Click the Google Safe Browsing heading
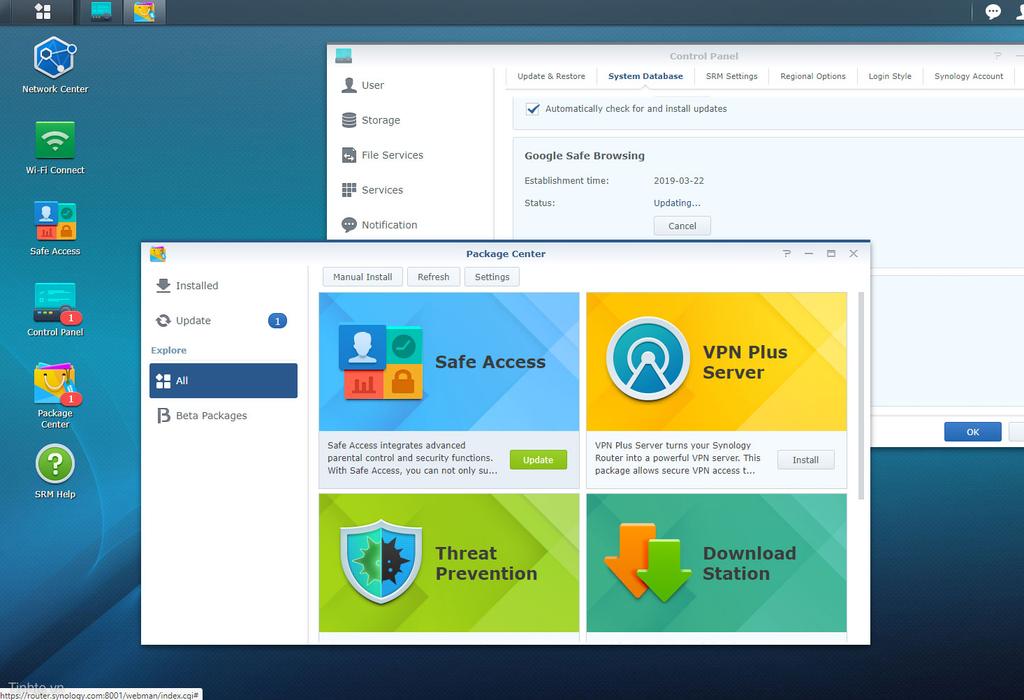Viewport: 1024px width, 700px height. click(584, 155)
